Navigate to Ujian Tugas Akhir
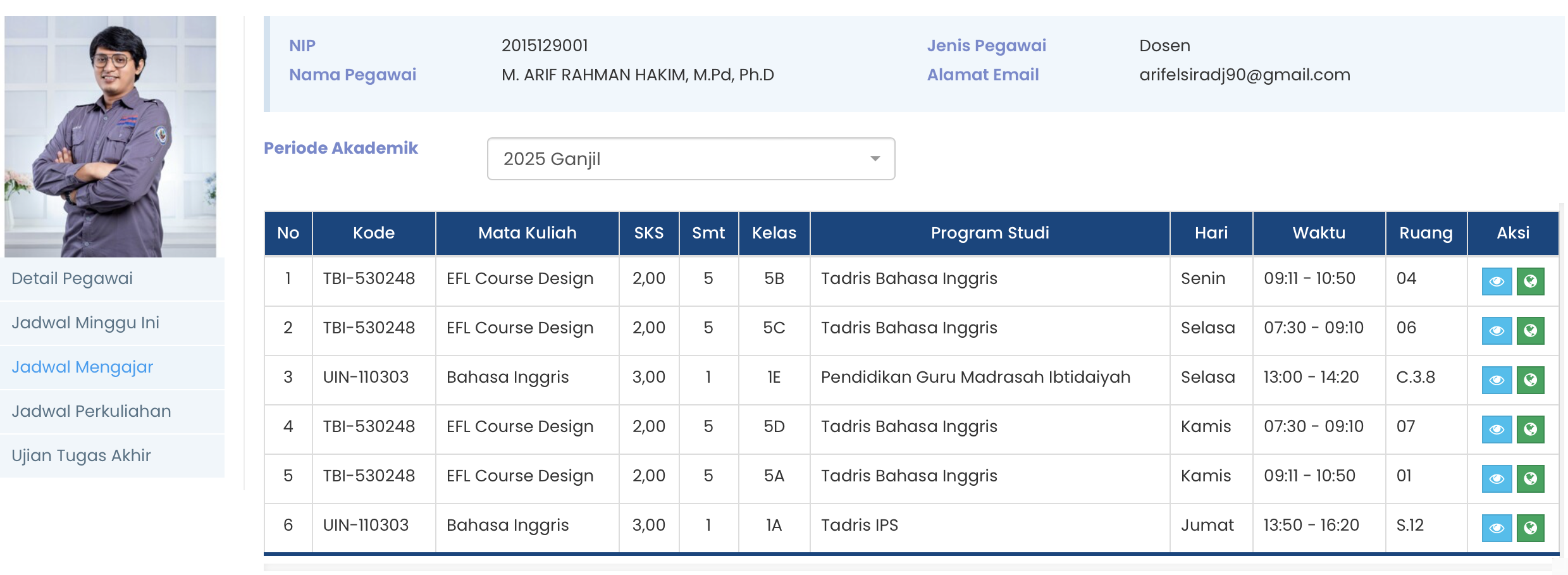 click(x=81, y=455)
